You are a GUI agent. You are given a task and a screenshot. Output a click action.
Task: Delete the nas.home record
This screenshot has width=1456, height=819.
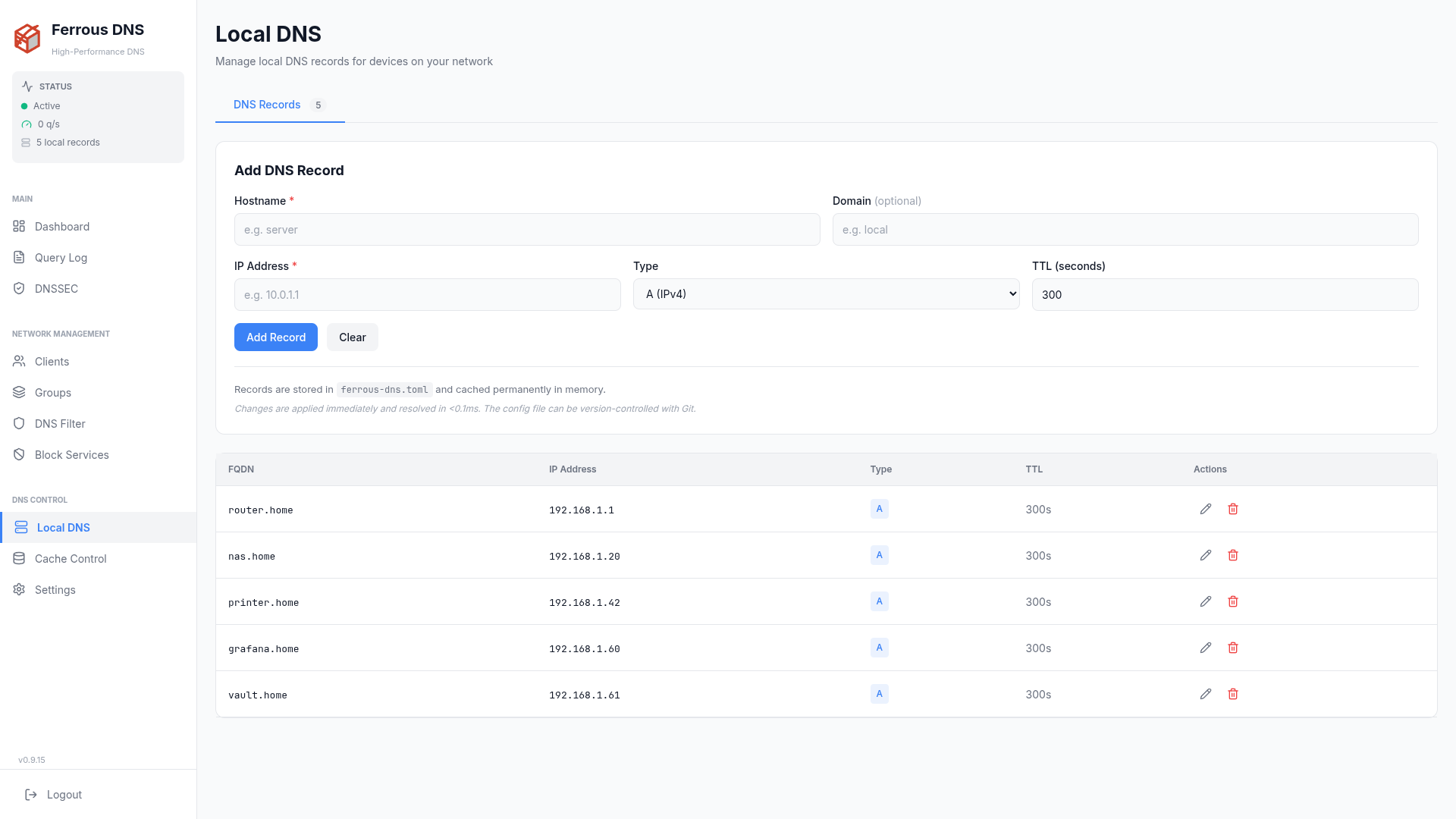1233,555
